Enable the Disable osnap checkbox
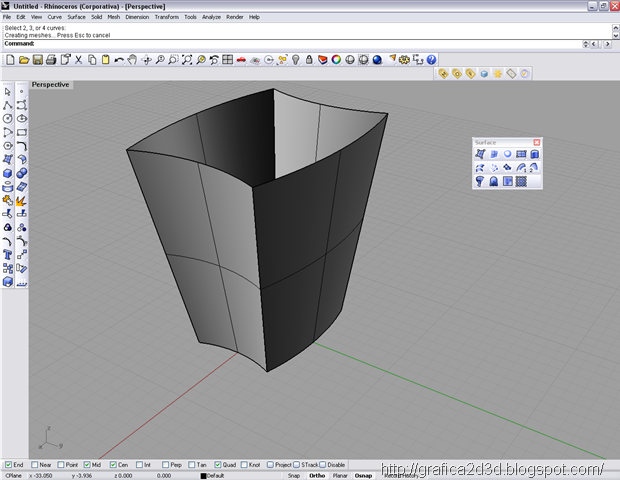 (322, 465)
